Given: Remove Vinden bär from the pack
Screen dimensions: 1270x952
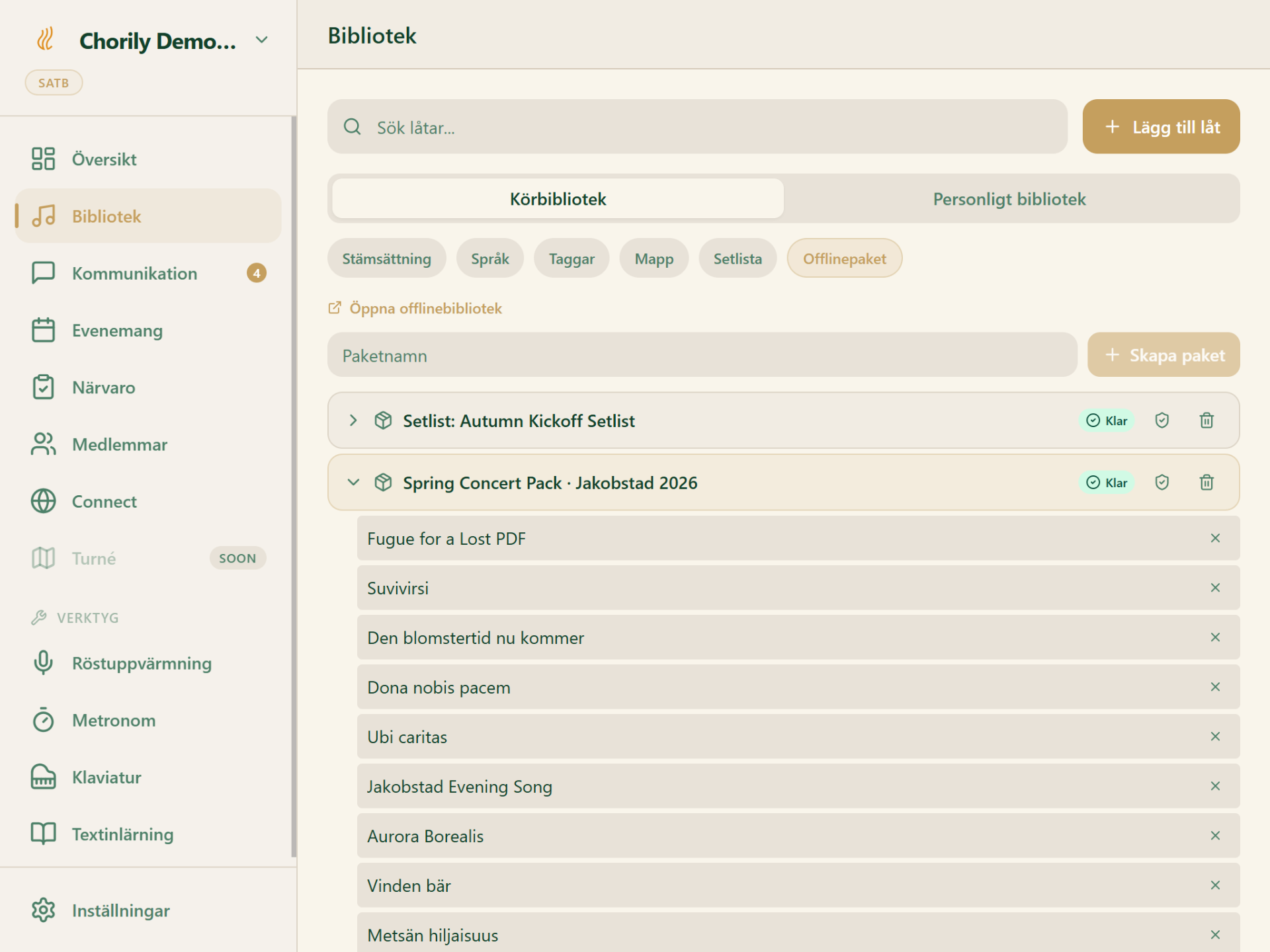Looking at the screenshot, I should [x=1215, y=885].
